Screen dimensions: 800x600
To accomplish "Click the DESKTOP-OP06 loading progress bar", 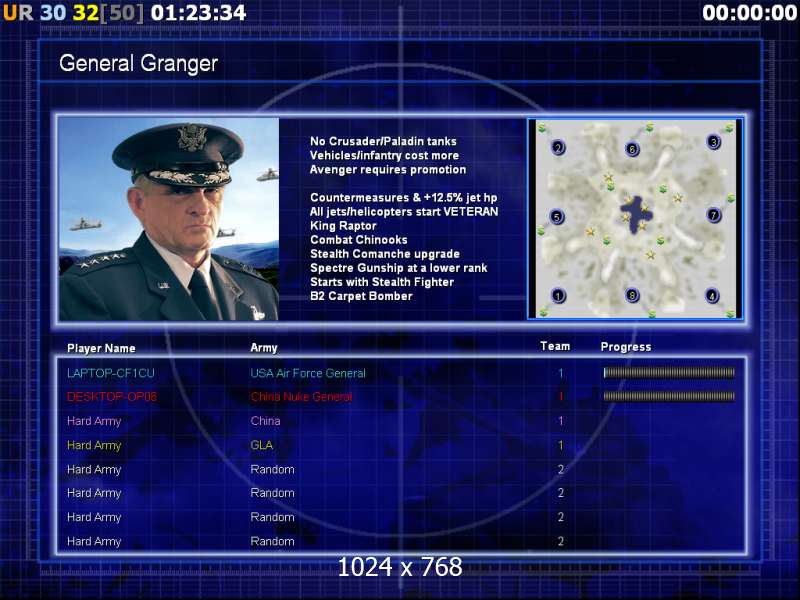I will [x=669, y=396].
